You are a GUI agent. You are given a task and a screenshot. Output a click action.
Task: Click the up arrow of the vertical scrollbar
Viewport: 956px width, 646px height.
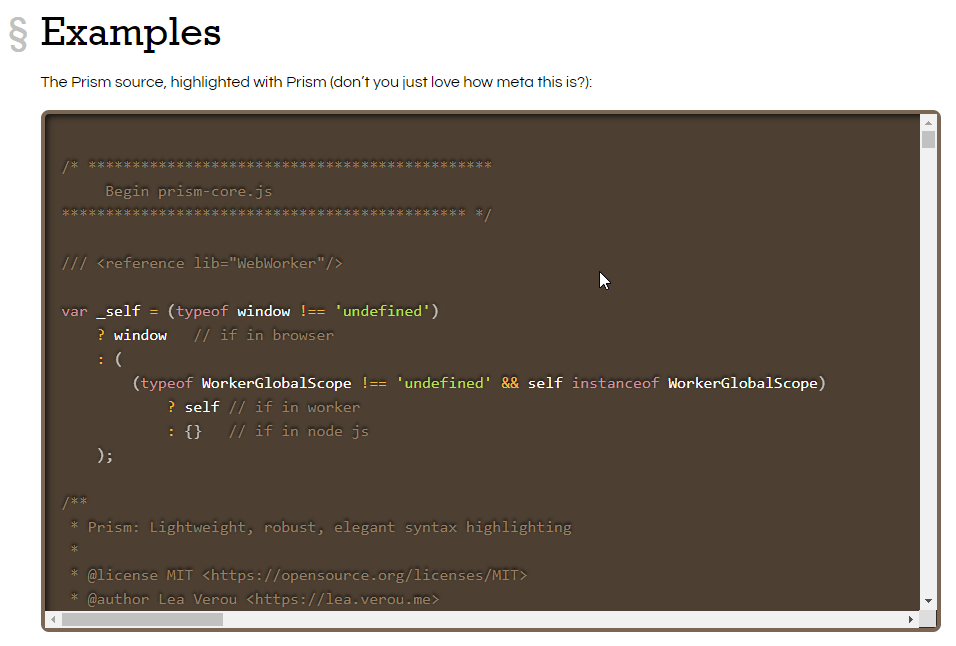tap(928, 122)
